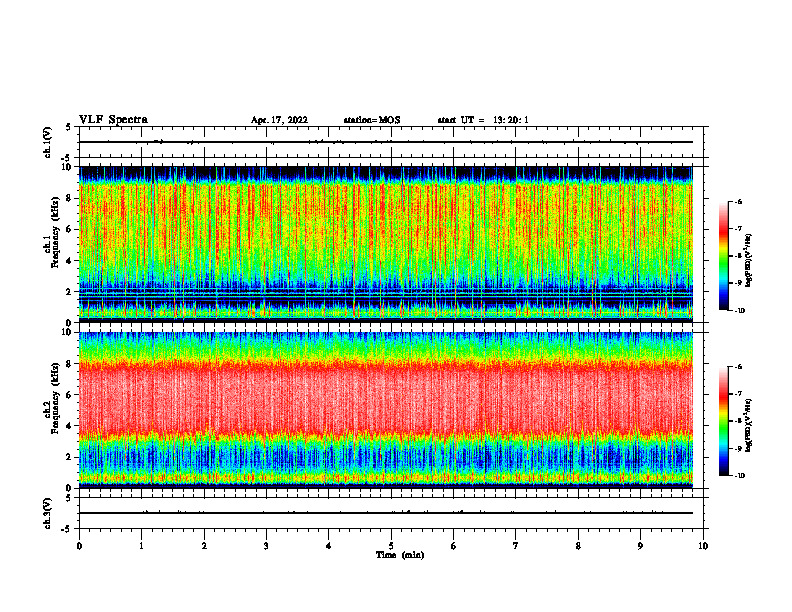Select the start UT time "13:20:1"
The height and width of the screenshot is (612, 792).
(x=511, y=120)
